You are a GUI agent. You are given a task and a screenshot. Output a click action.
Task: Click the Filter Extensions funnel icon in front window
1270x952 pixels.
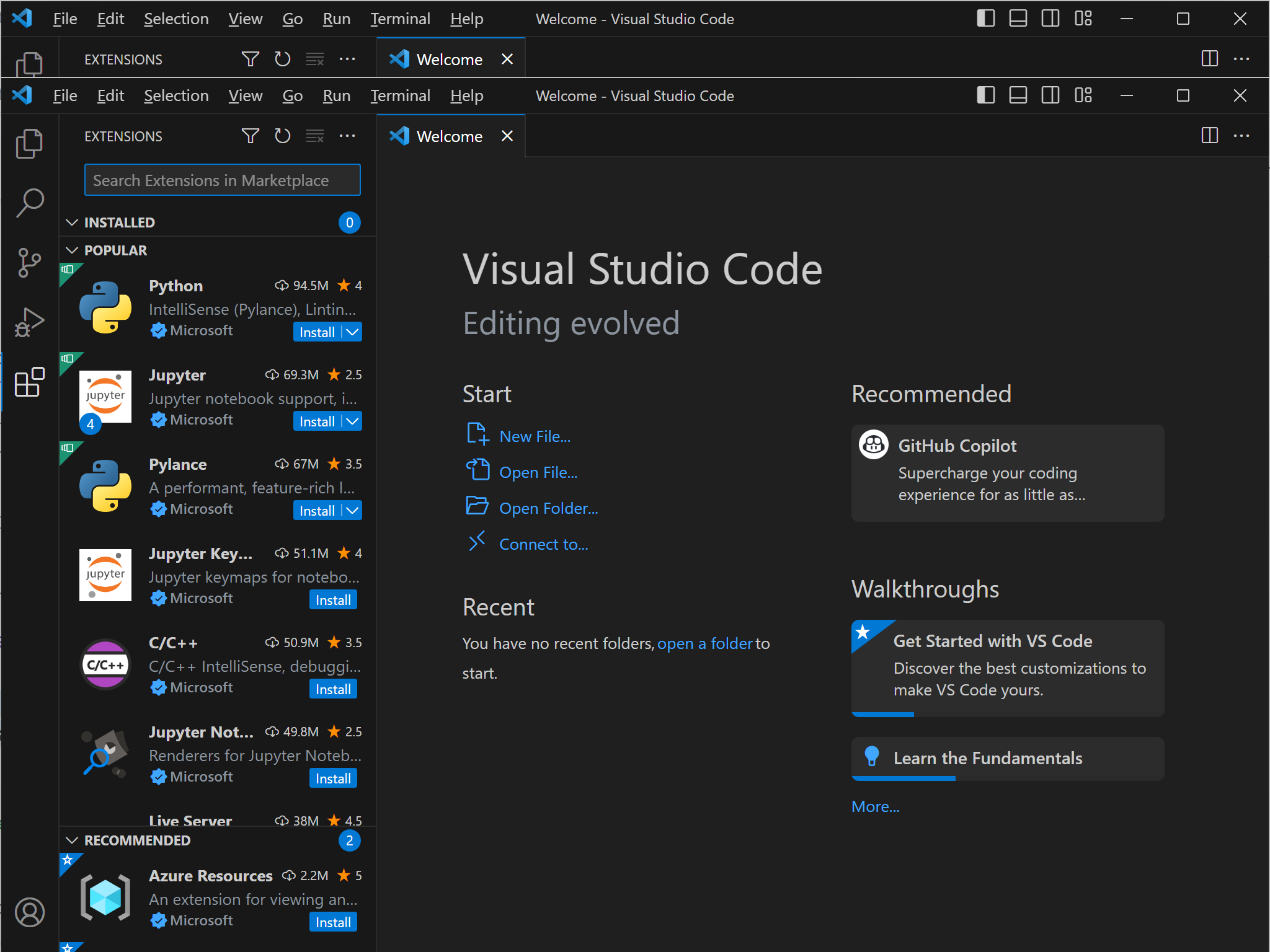pos(251,136)
